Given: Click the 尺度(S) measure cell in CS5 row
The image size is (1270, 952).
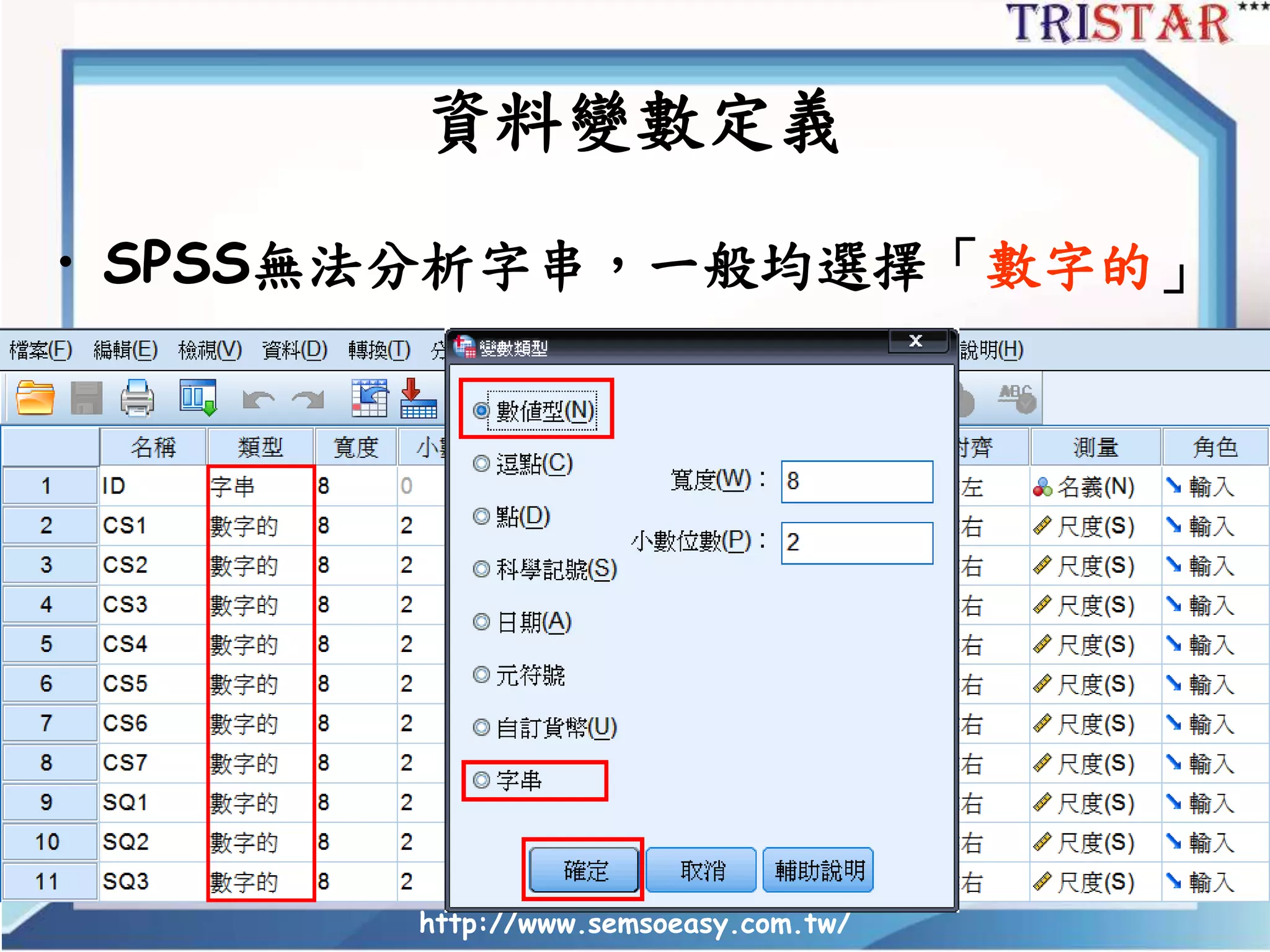Looking at the screenshot, I should (x=1096, y=684).
